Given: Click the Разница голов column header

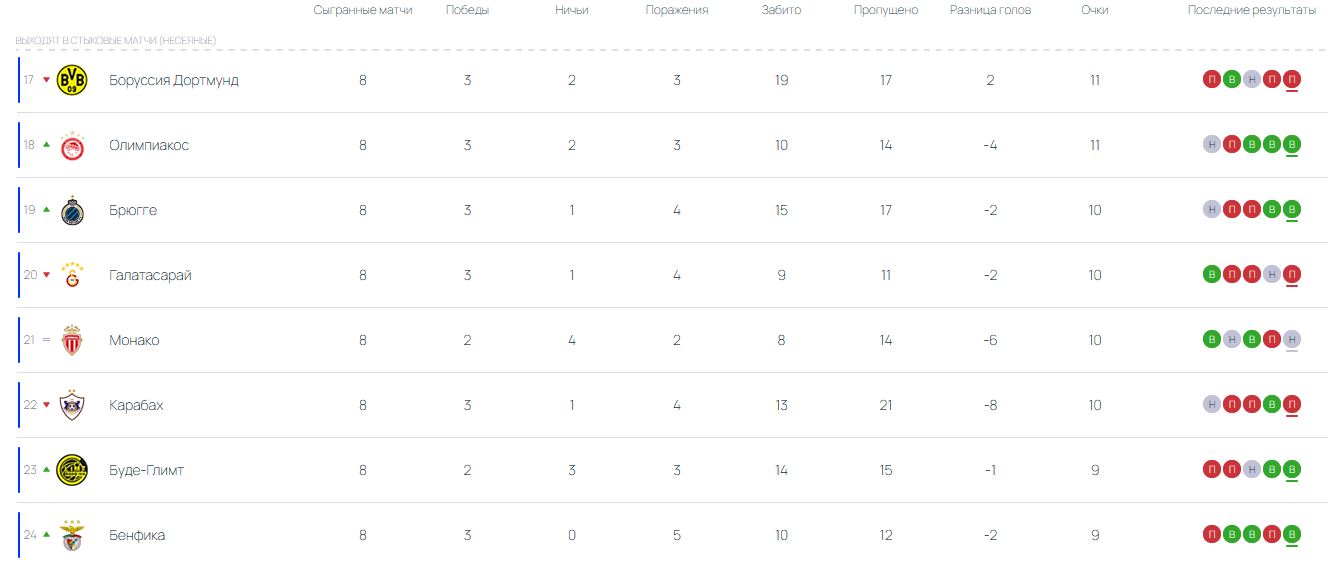Looking at the screenshot, I should click(990, 10).
